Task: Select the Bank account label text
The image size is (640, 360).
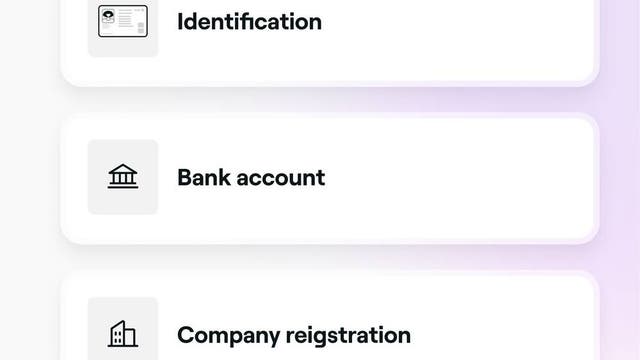Action: click(x=251, y=178)
